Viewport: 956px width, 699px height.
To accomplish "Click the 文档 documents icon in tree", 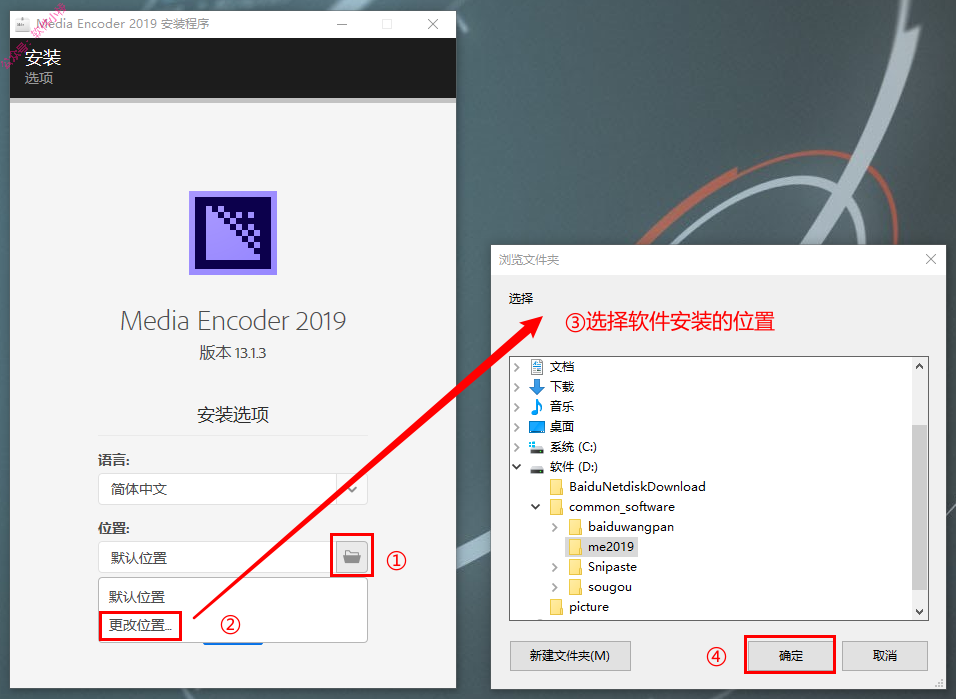I will coord(537,367).
